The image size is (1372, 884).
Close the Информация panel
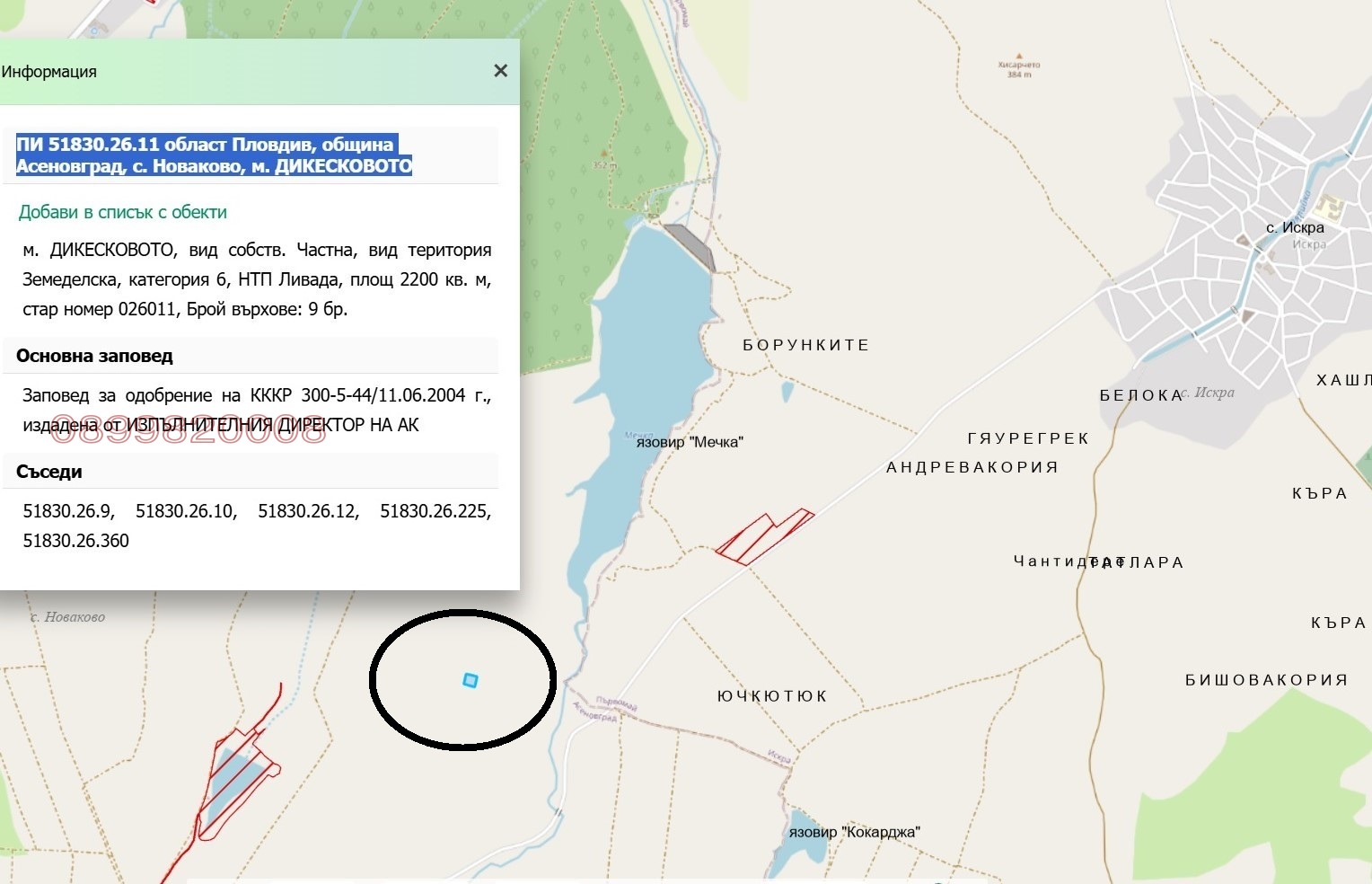tap(501, 71)
